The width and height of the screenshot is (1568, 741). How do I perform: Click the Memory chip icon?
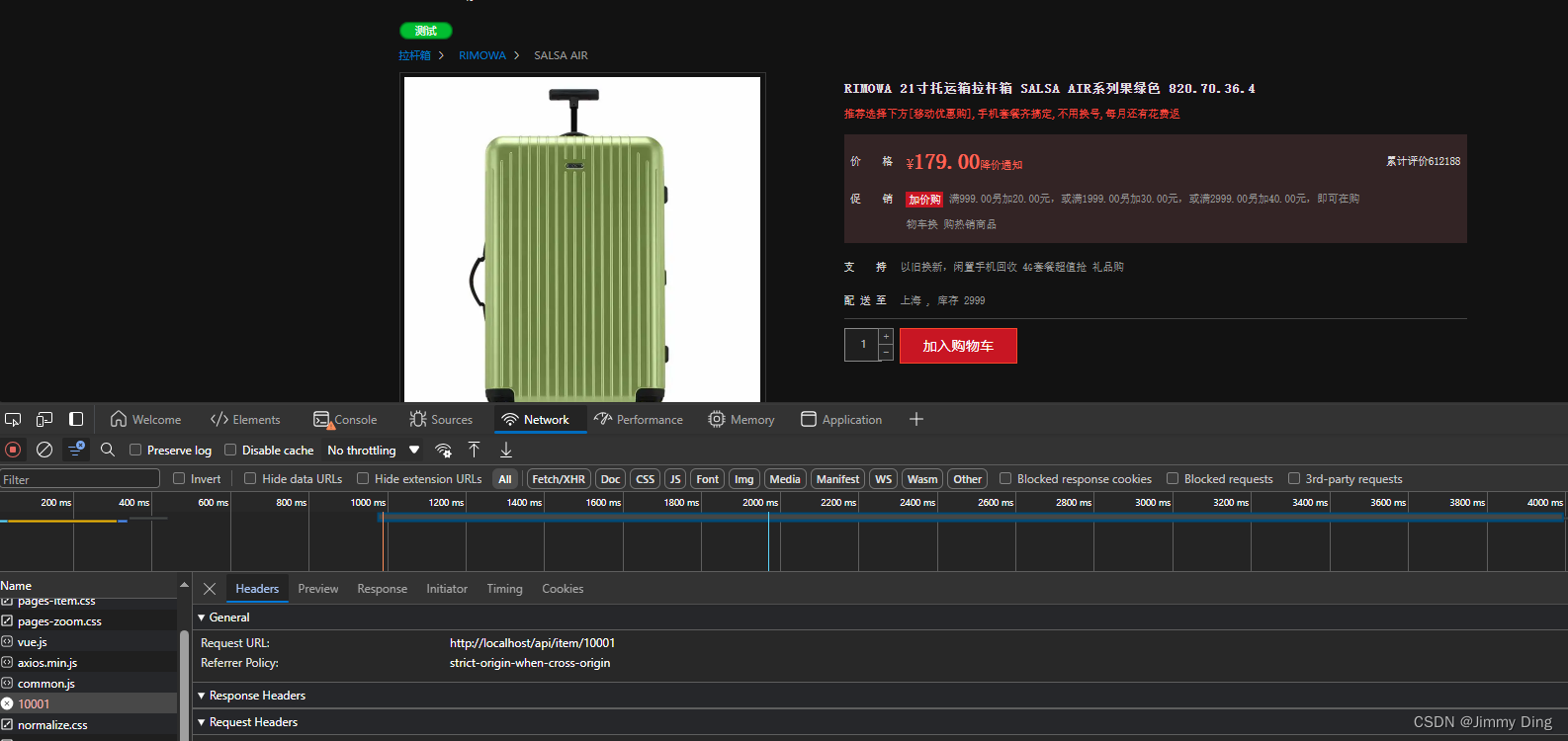pos(717,419)
